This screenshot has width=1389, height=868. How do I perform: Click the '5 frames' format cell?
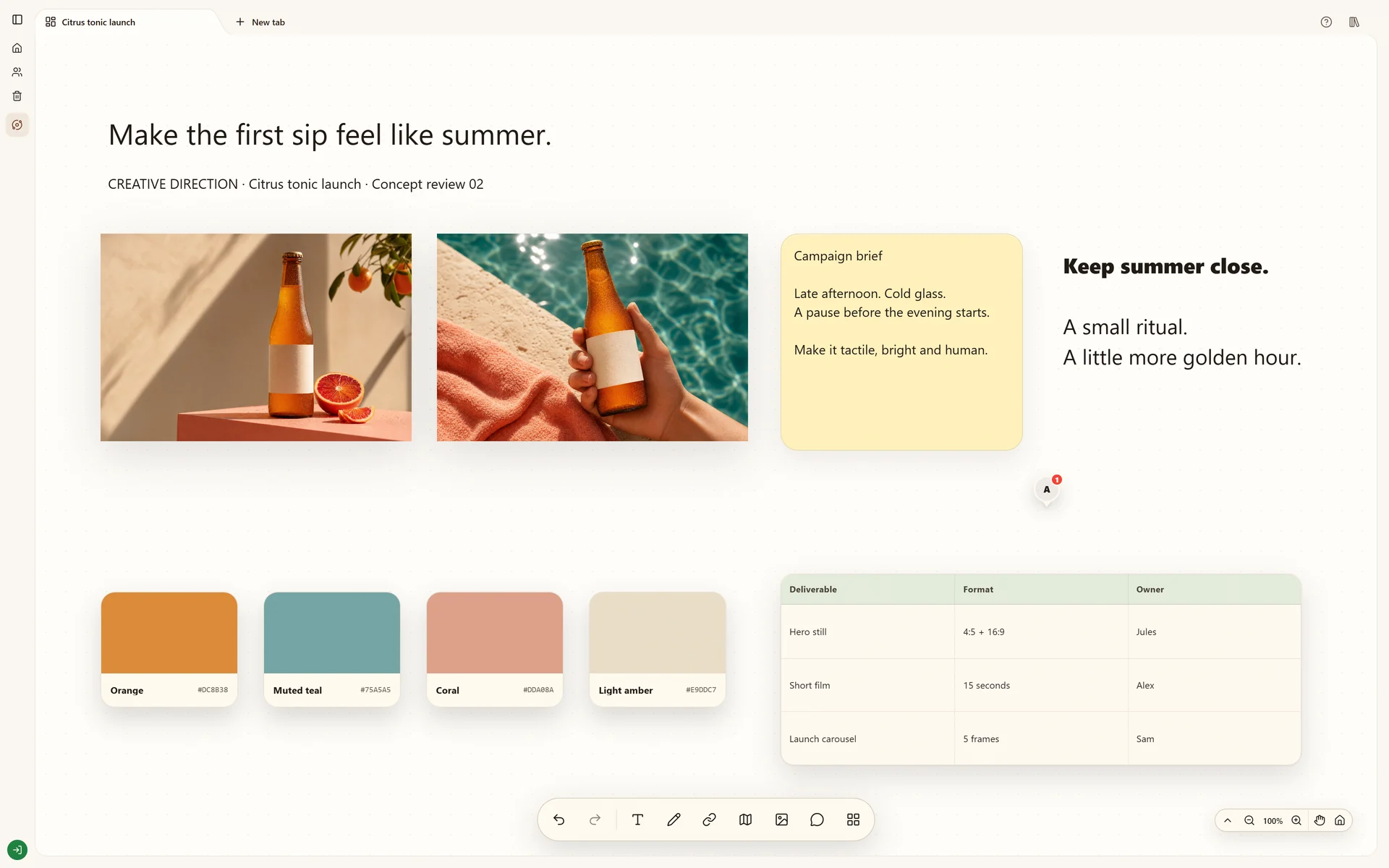1041,739
